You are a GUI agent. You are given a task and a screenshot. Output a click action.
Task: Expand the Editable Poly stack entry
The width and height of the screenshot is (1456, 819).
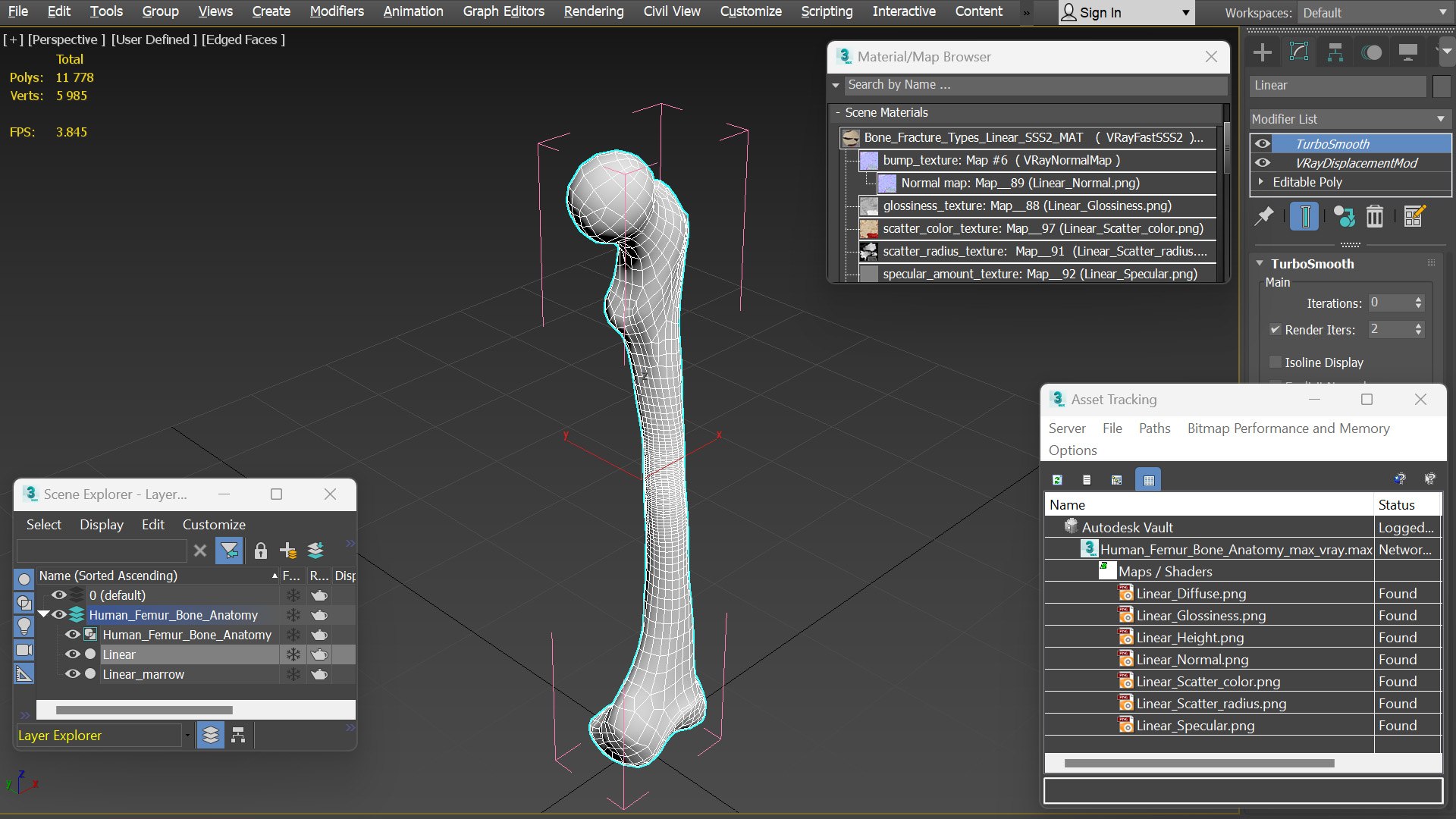[x=1261, y=182]
